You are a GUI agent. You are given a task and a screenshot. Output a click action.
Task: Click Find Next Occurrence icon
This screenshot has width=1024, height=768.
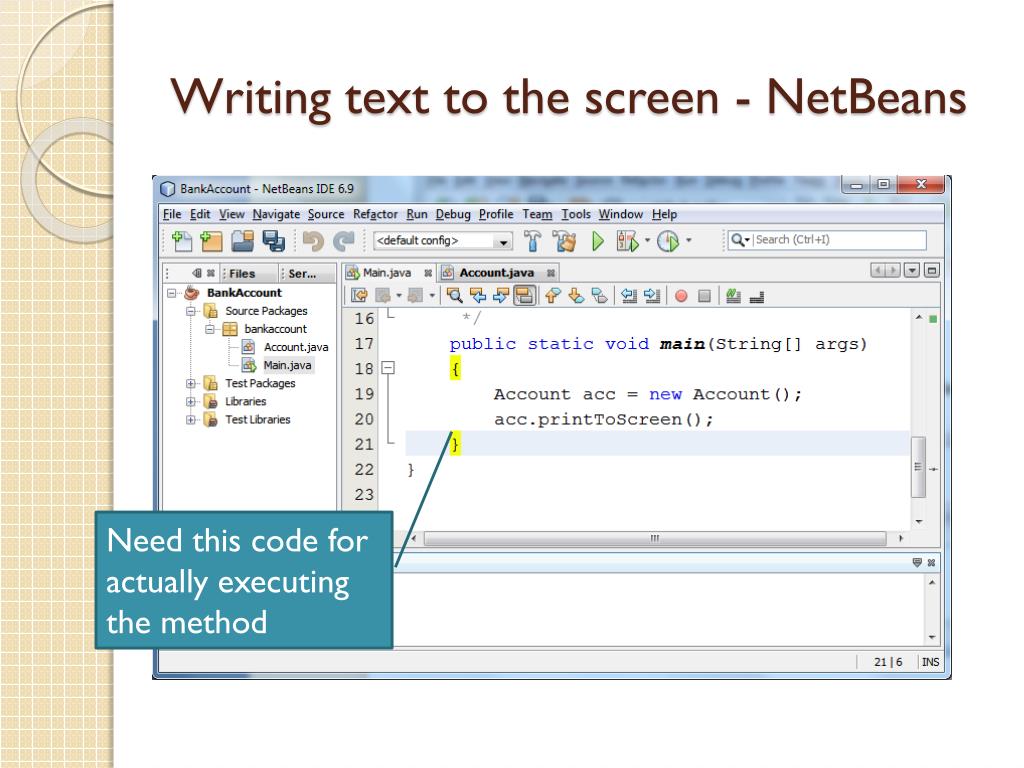(501, 296)
